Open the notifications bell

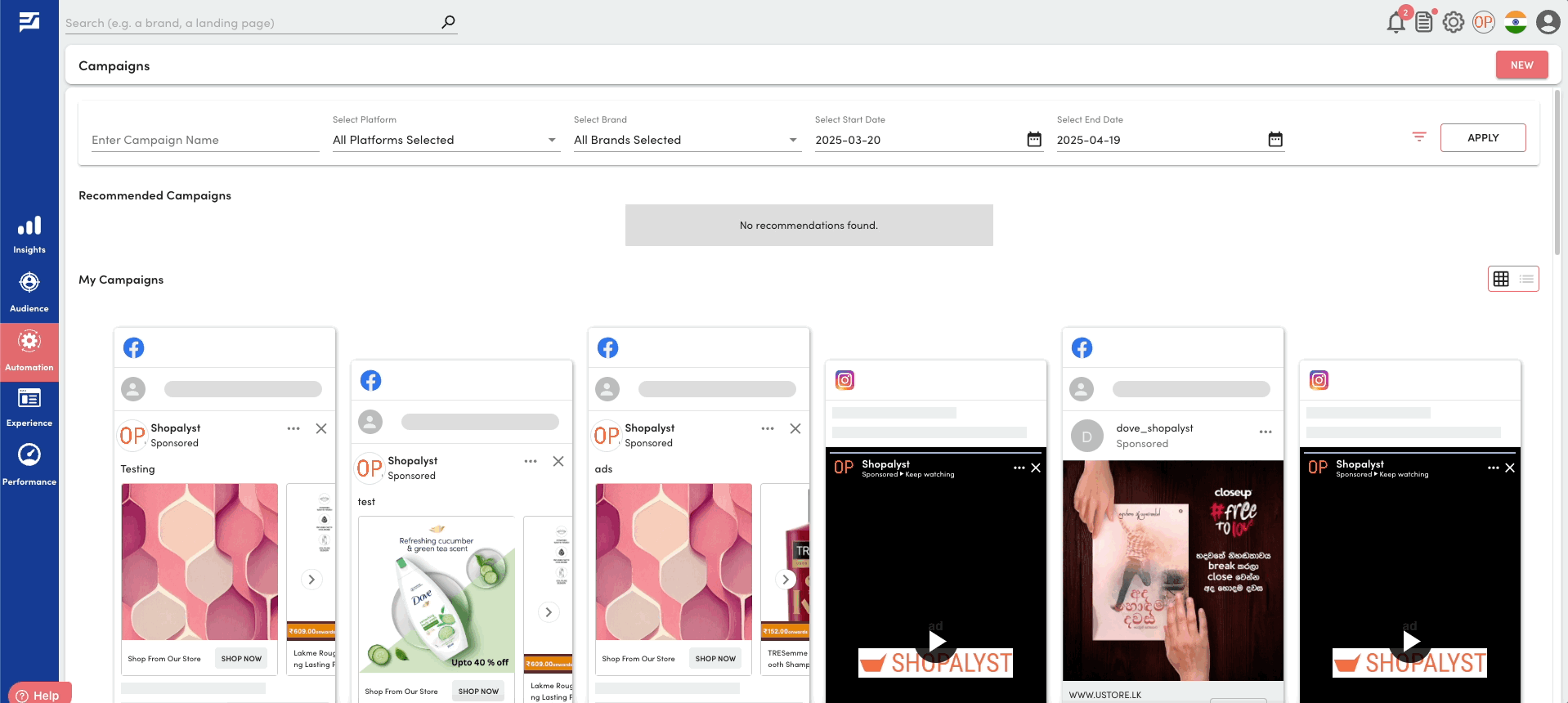1396,22
